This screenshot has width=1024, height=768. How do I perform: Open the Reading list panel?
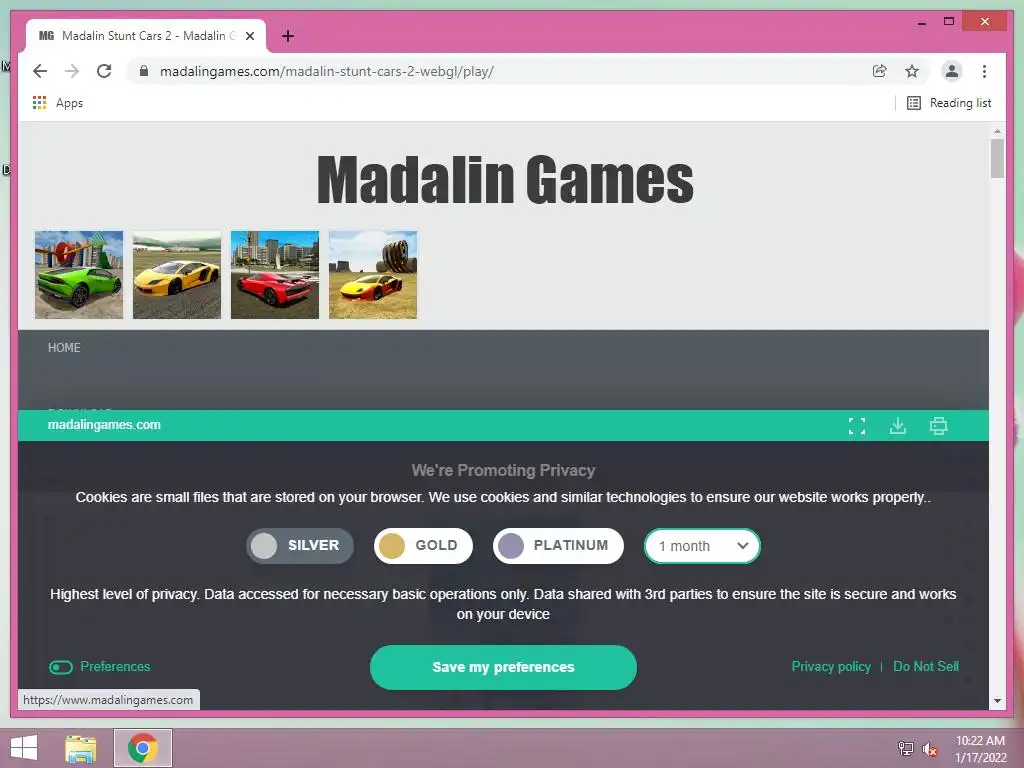pyautogui.click(x=949, y=103)
